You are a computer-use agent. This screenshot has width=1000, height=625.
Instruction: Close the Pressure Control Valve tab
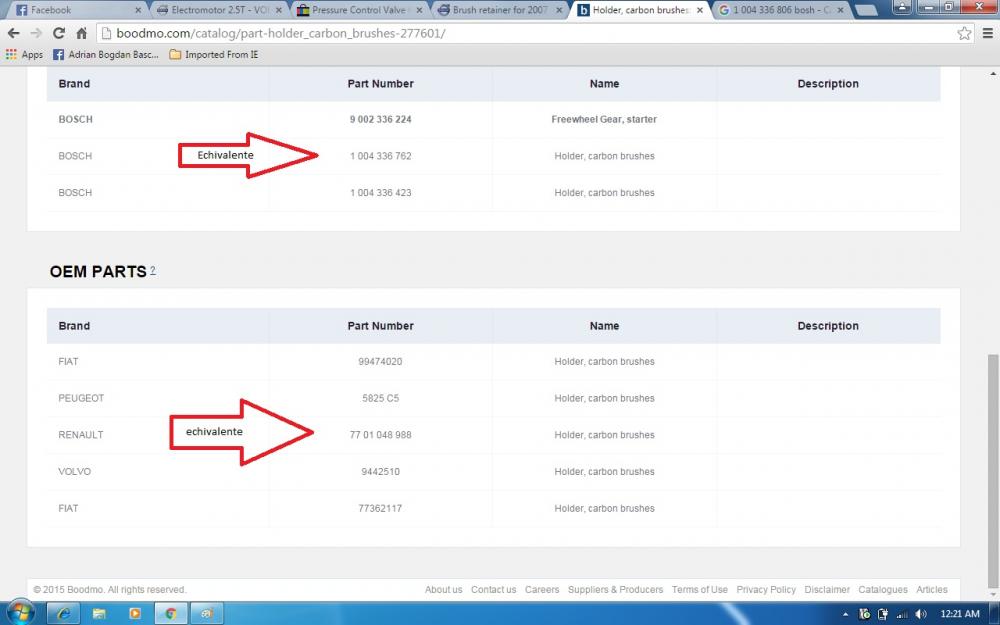419,10
